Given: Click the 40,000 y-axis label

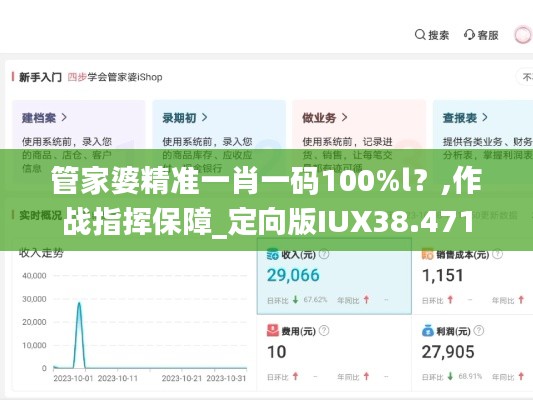Looking at the screenshot, I should (x=34, y=276).
